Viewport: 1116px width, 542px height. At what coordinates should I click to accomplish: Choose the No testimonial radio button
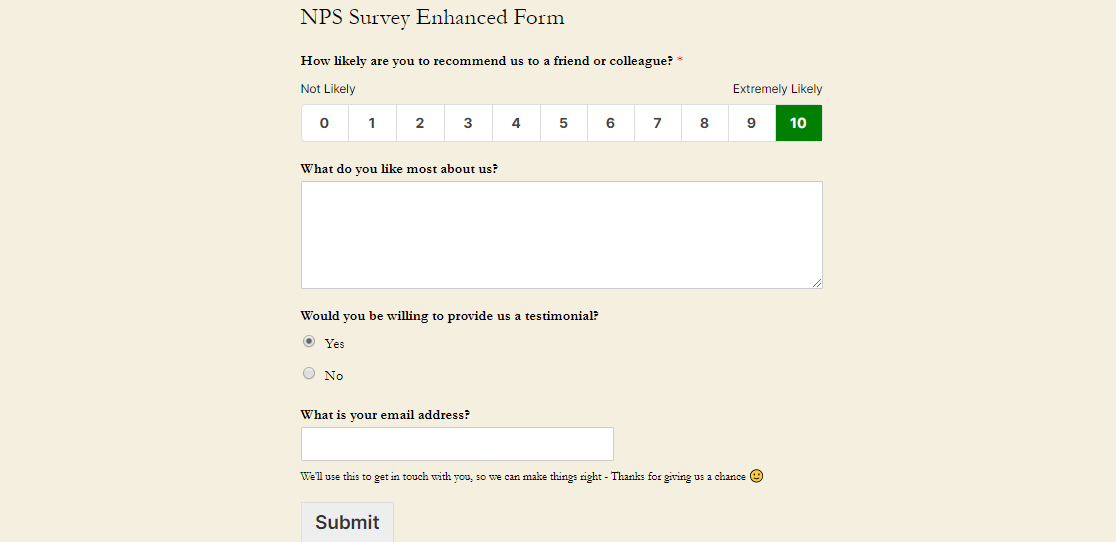click(x=309, y=373)
